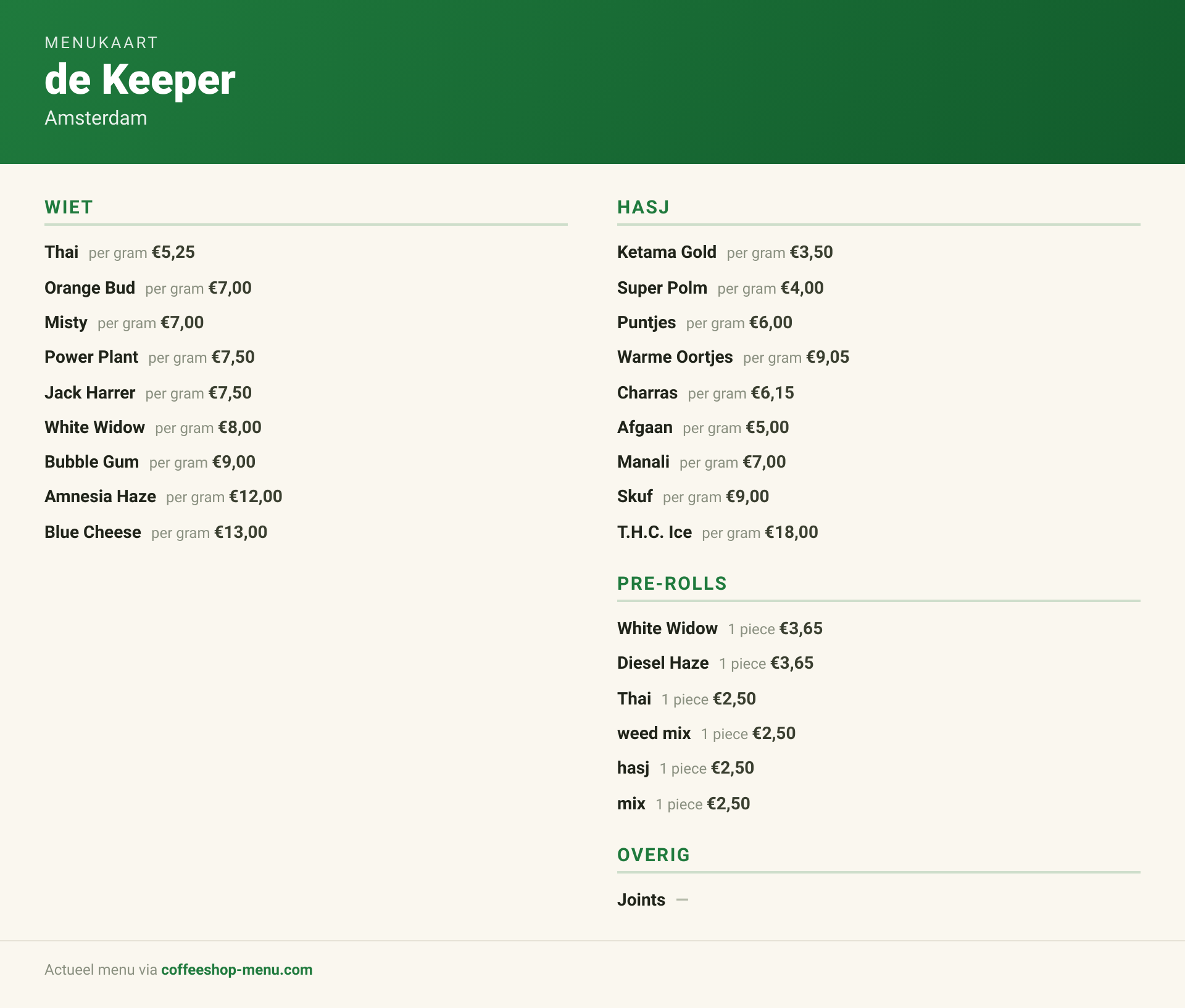Select the OVERIG section heading
The height and width of the screenshot is (1008, 1185).
point(654,855)
